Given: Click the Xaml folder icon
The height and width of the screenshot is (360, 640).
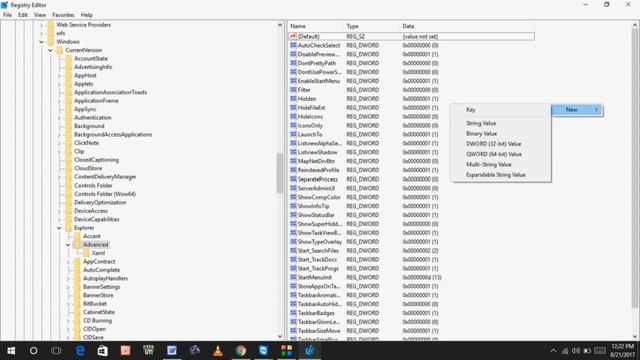Looking at the screenshot, I should [x=86, y=253].
